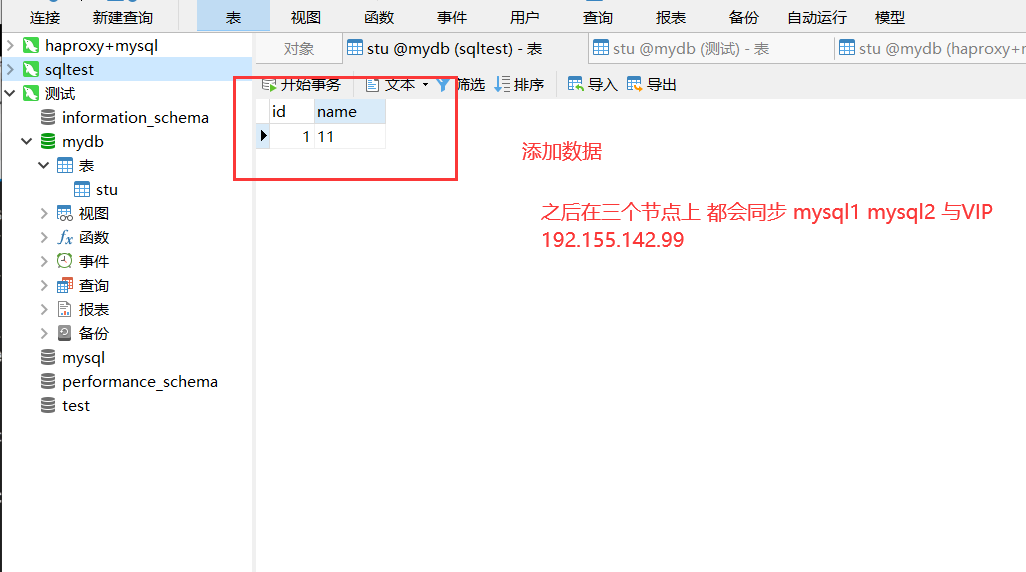The width and height of the screenshot is (1026, 572).
Task: Open the 模型 (Model) section
Action: coord(890,18)
